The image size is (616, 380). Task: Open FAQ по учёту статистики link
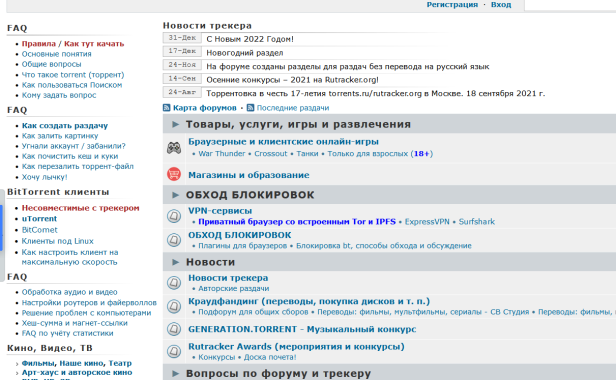(68, 333)
